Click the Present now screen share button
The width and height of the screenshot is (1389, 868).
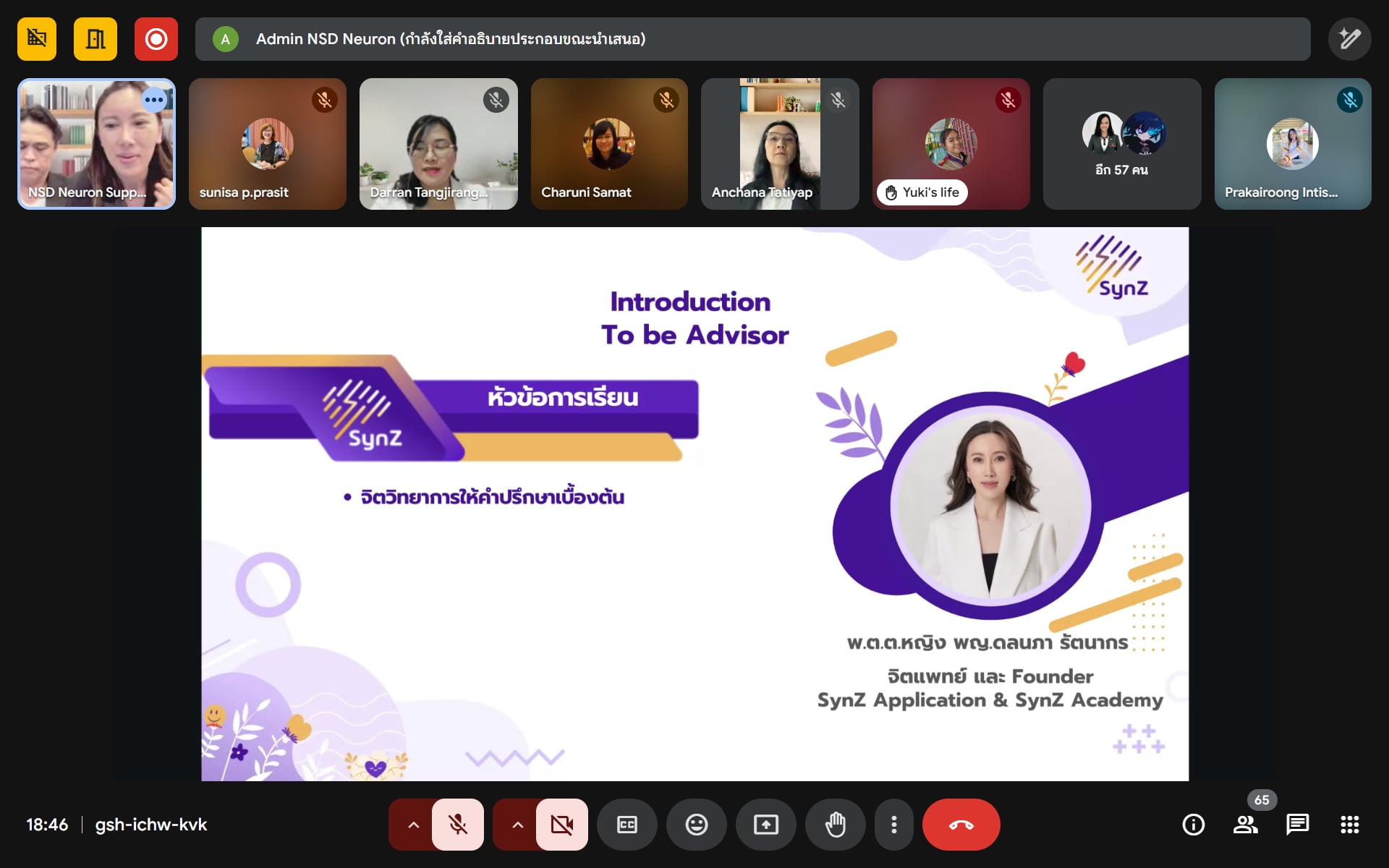point(766,825)
